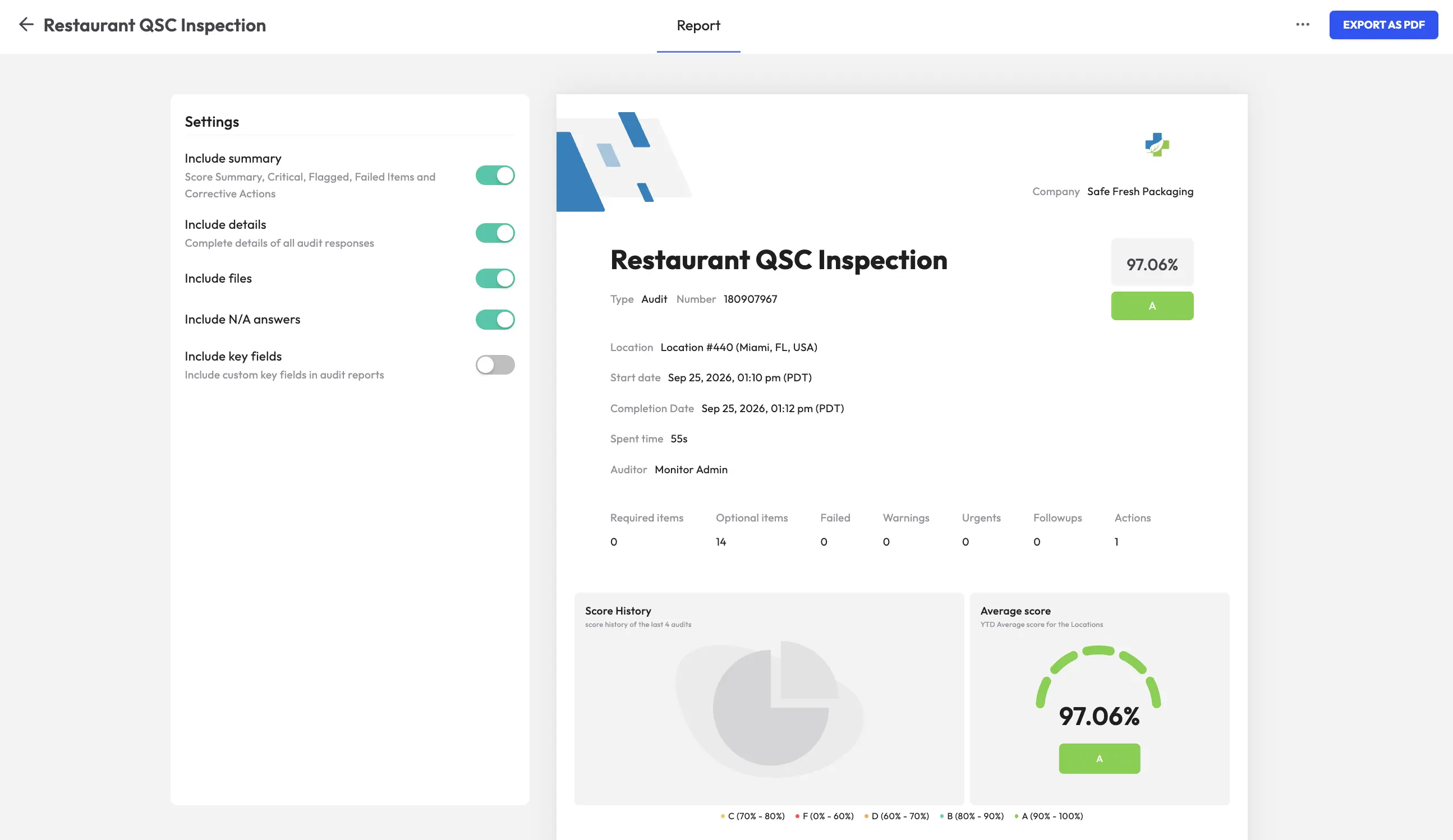
Task: Click the 'Safe Fresh Packaging' company name
Action: tap(1140, 191)
